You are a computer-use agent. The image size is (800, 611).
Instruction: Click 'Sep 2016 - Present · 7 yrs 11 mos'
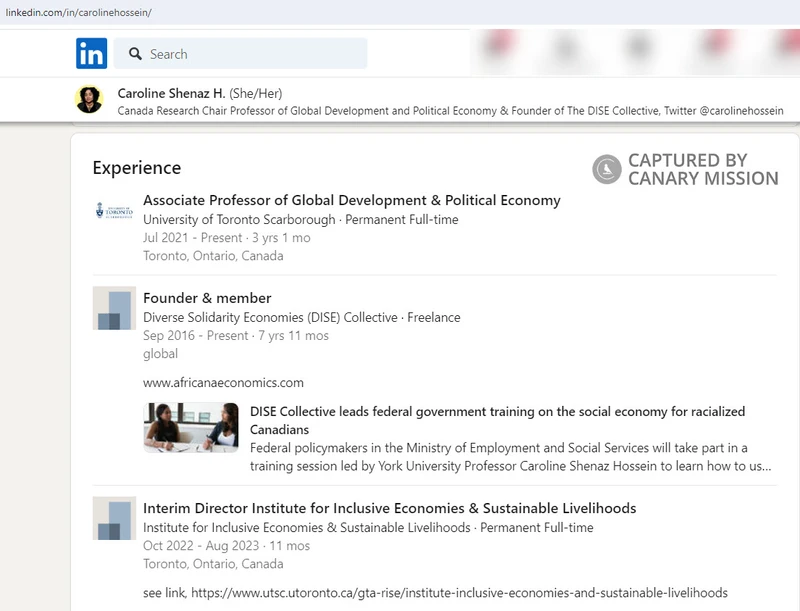236,336
